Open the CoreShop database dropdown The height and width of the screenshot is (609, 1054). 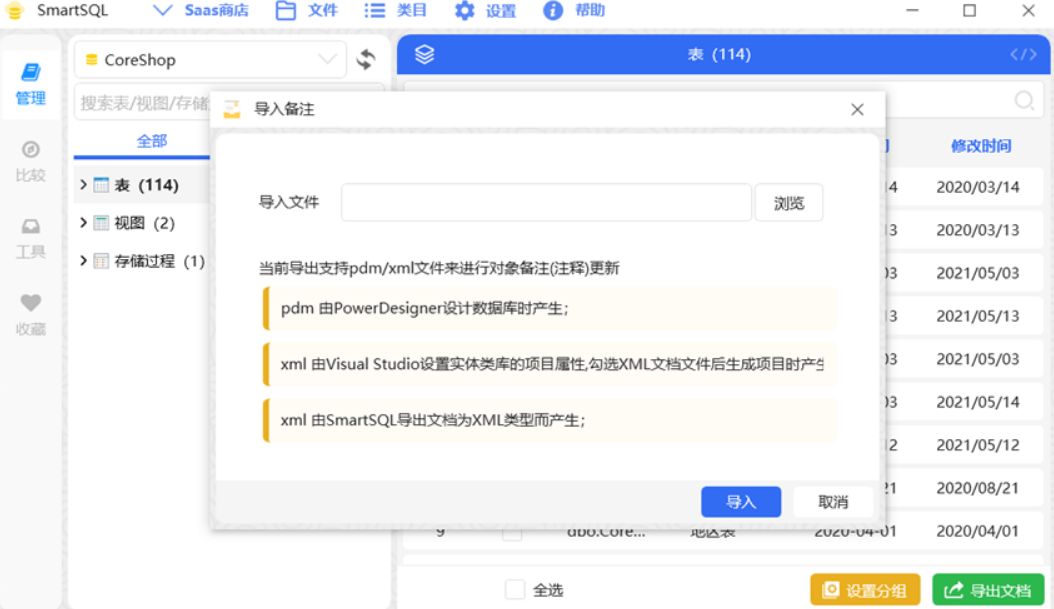click(x=210, y=60)
